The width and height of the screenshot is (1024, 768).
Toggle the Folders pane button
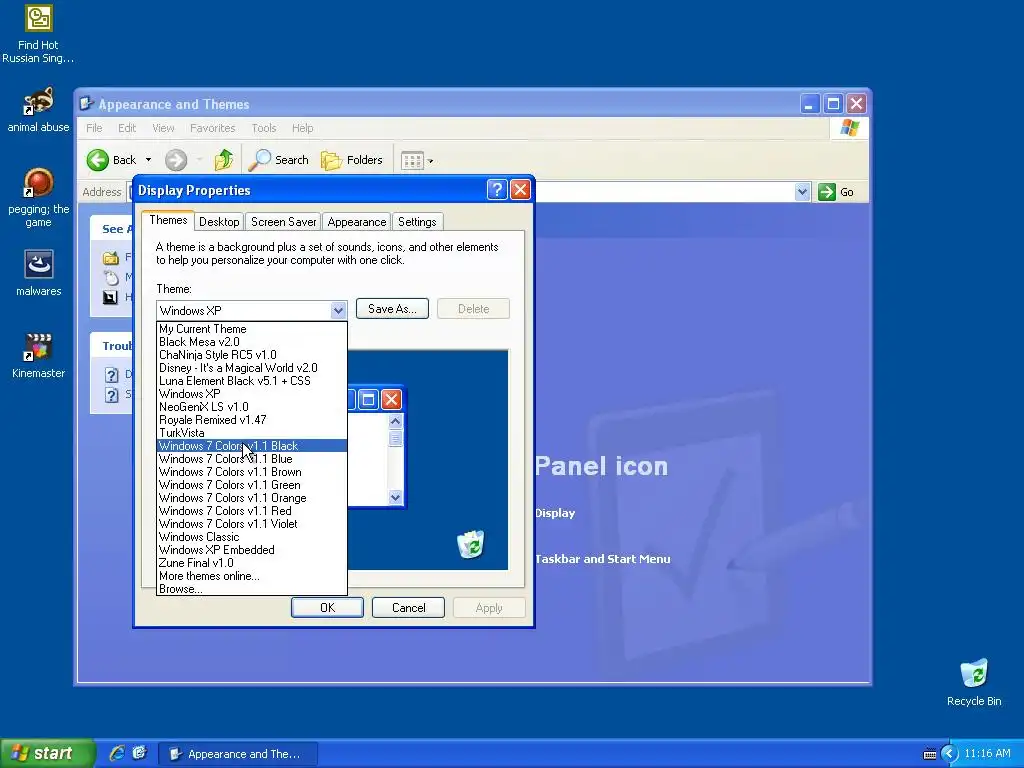click(x=351, y=160)
